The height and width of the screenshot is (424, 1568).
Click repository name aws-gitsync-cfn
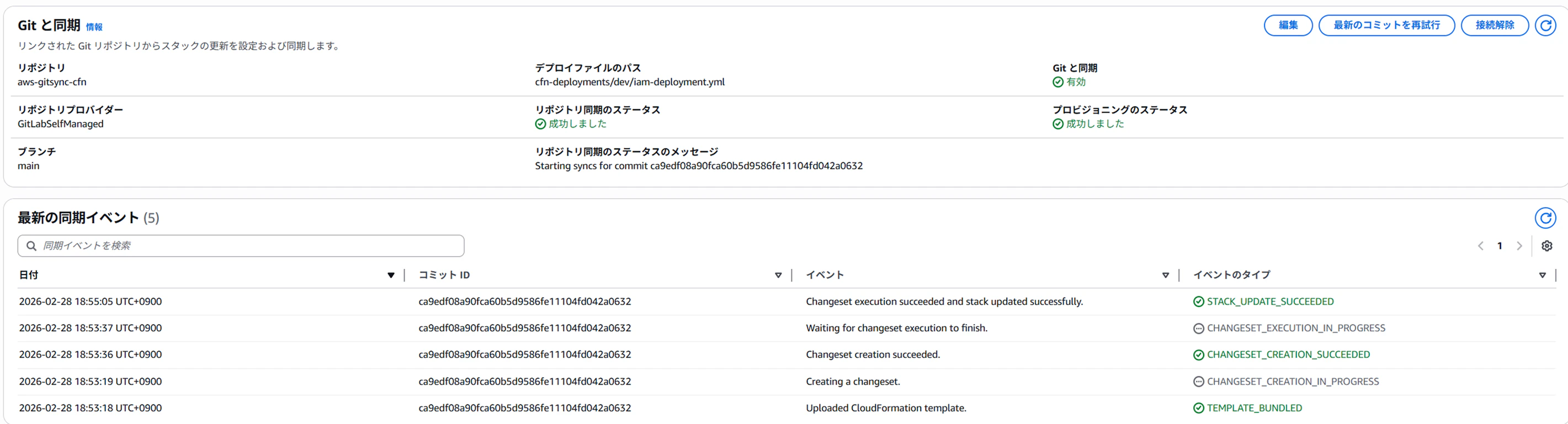(x=52, y=82)
